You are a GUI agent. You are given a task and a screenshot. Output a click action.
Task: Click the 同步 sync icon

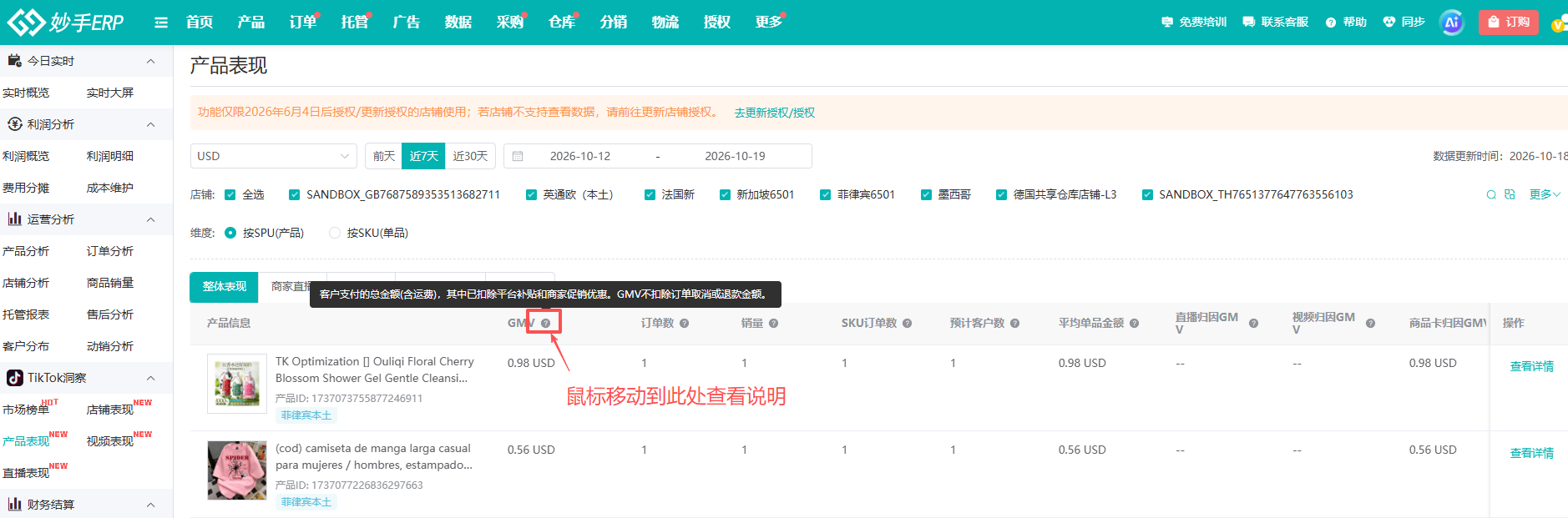coord(1388,23)
